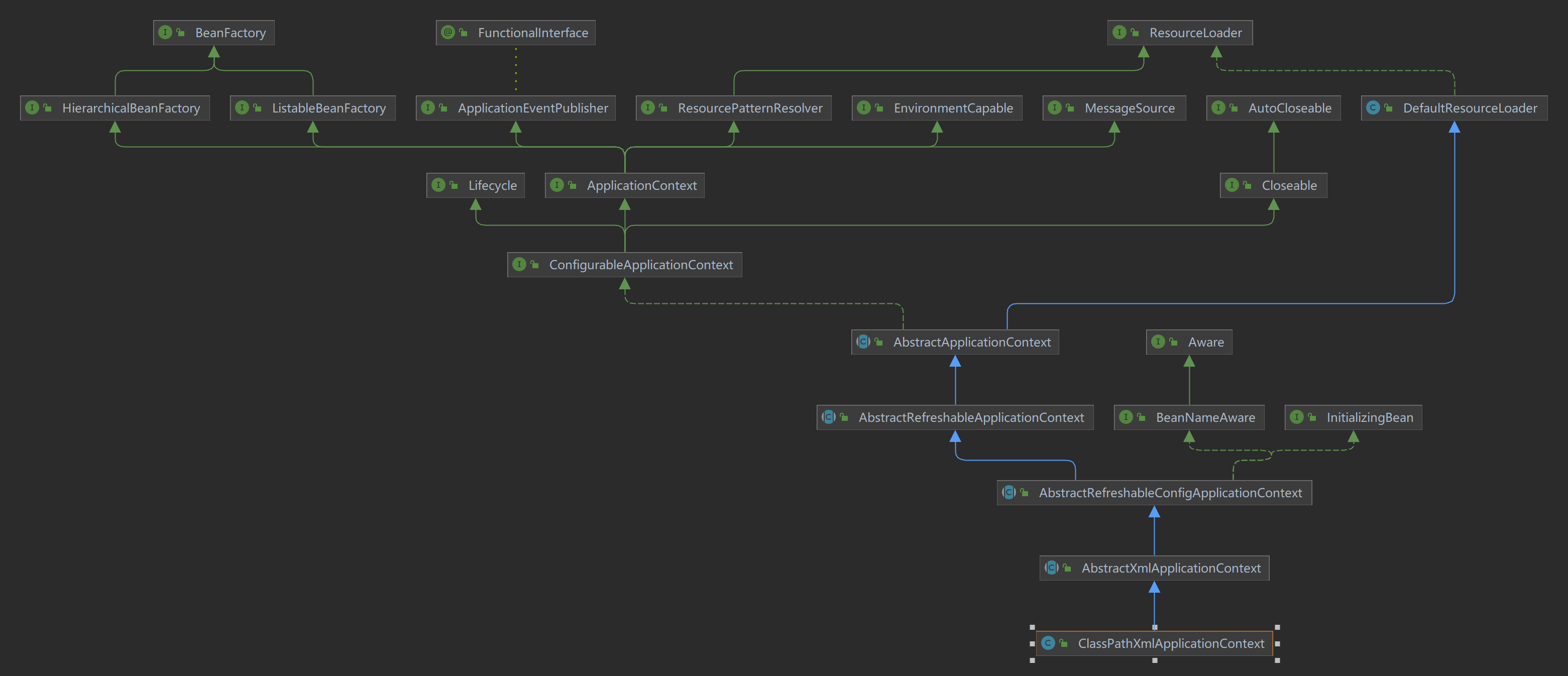Click the abstract class icon on AbstractXmlApplicationContext
The width and height of the screenshot is (1568, 676).
pos(1052,568)
